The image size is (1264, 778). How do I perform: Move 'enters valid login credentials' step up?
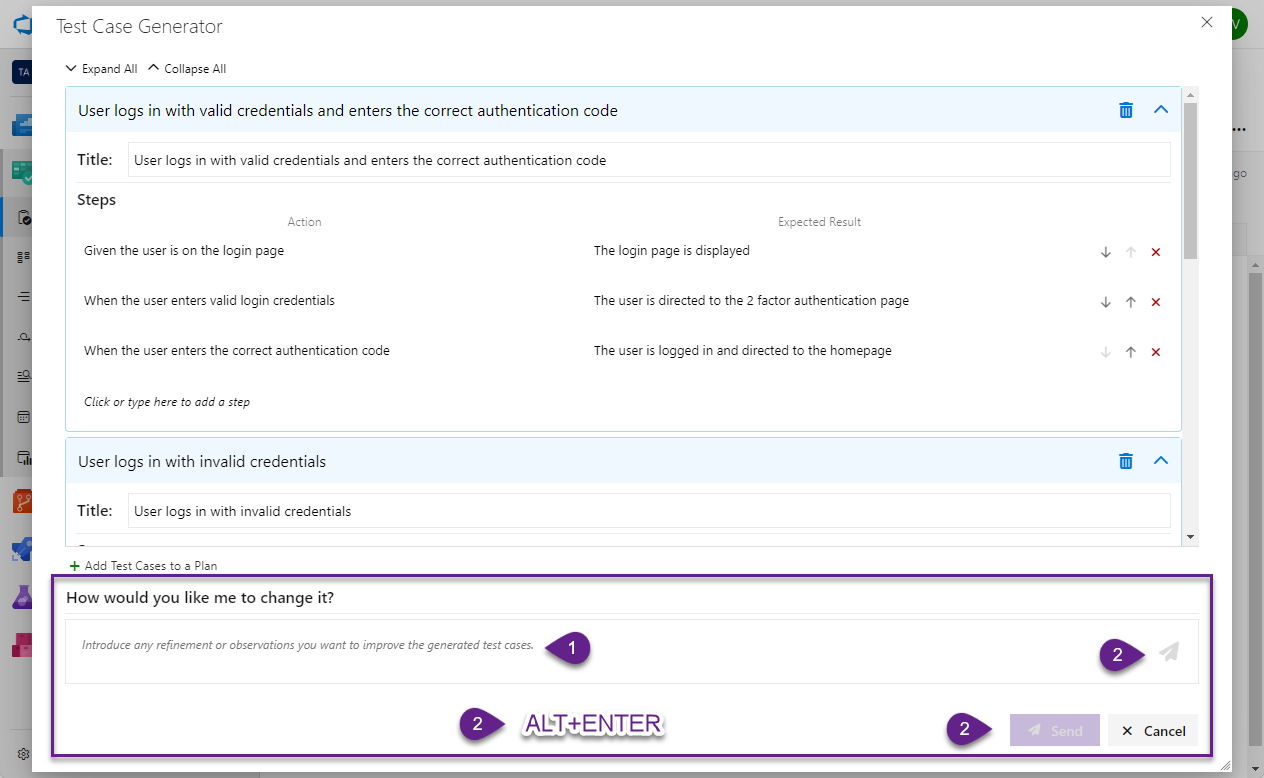pos(1131,302)
